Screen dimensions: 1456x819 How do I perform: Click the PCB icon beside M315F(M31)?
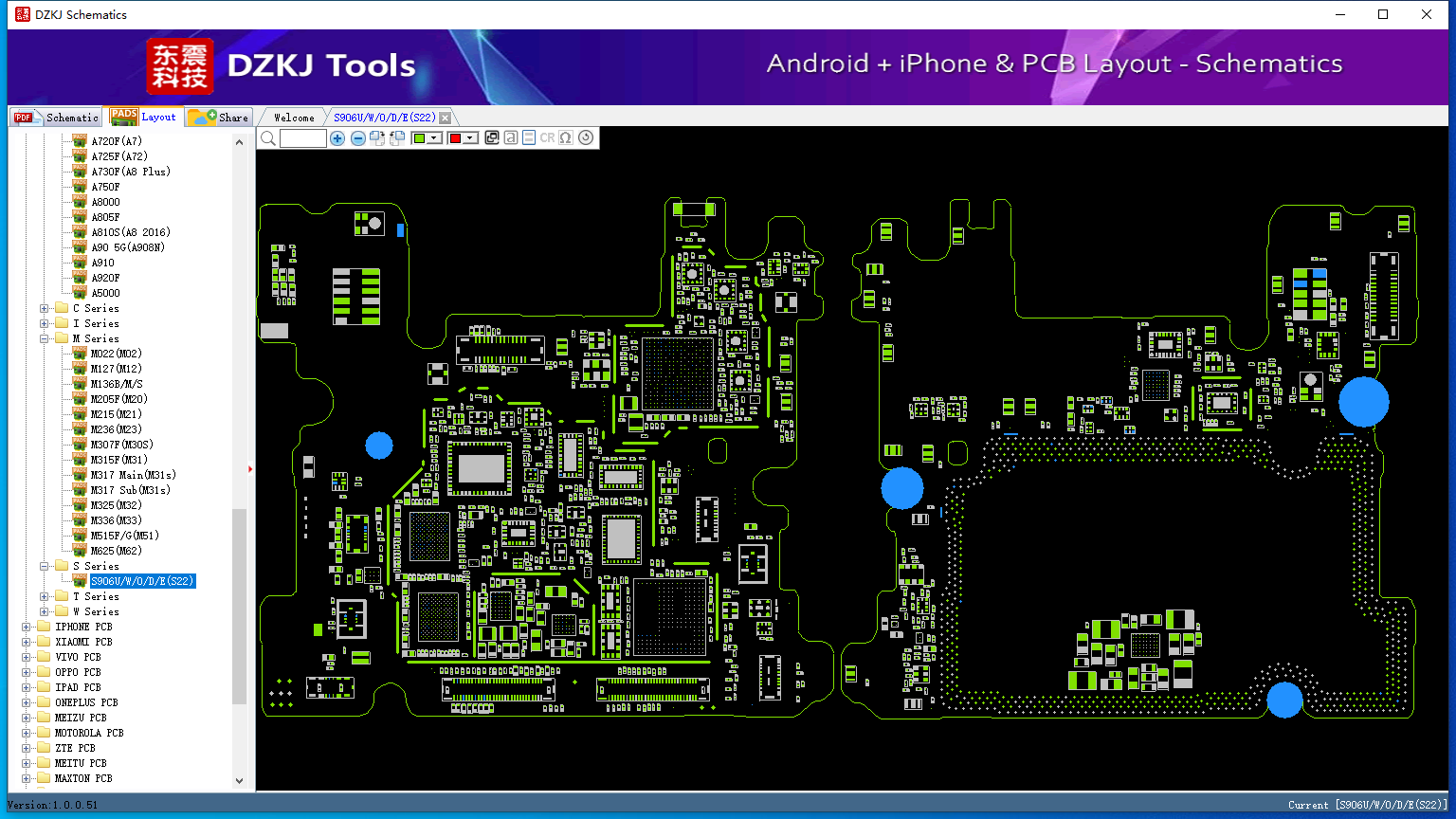[80, 460]
